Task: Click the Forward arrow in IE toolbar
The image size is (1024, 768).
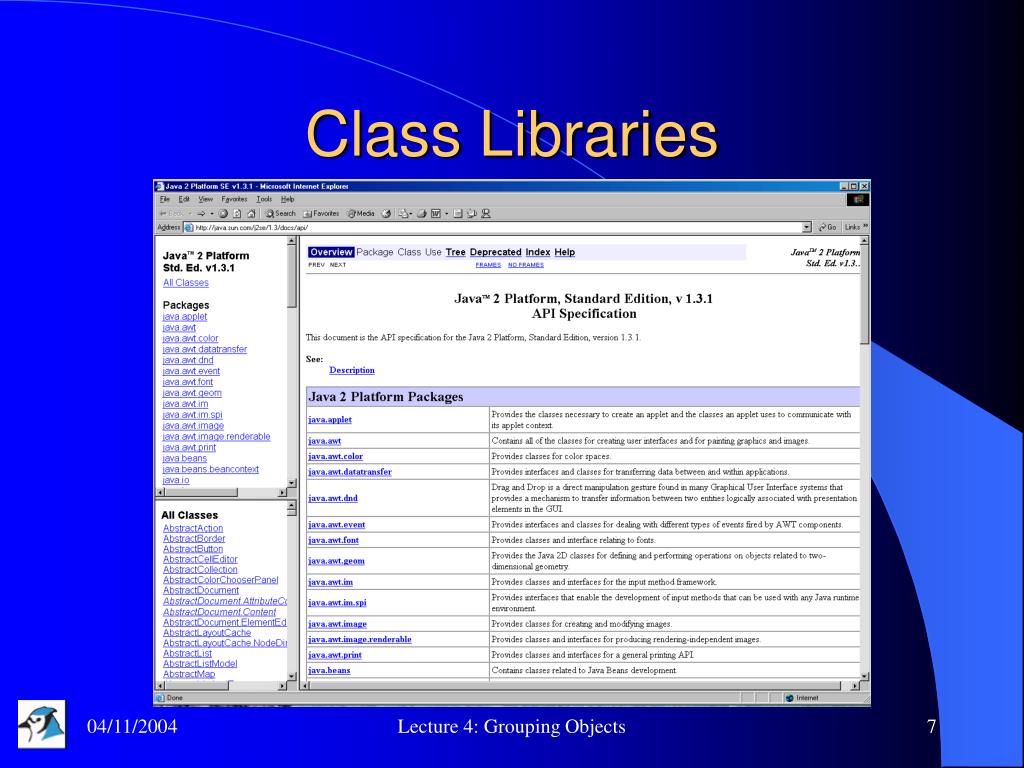Action: coord(201,214)
